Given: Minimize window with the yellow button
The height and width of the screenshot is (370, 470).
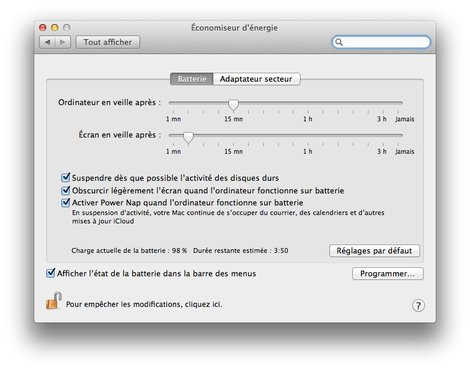Looking at the screenshot, I should (x=55, y=27).
